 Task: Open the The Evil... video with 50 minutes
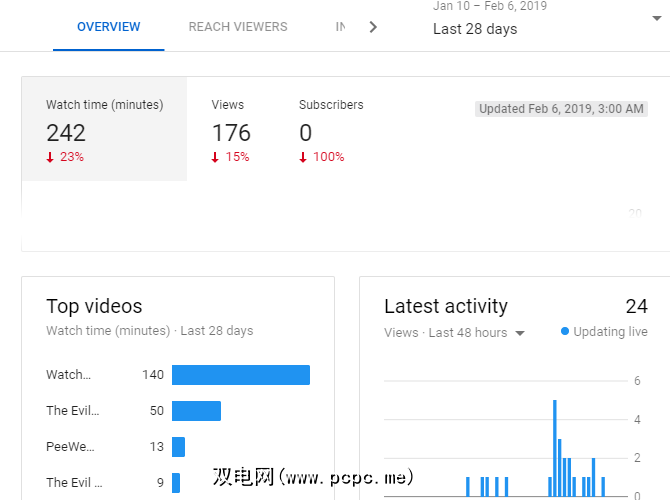pos(73,411)
